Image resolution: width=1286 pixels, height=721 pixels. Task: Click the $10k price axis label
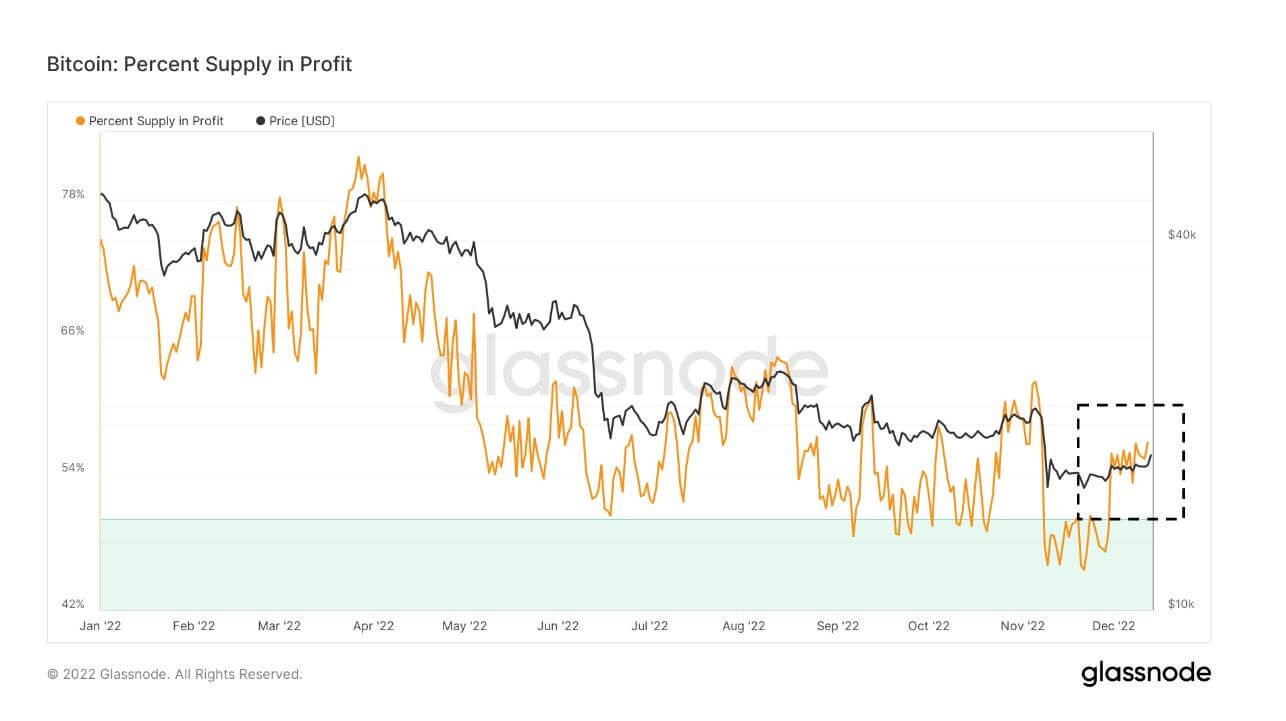click(1182, 604)
